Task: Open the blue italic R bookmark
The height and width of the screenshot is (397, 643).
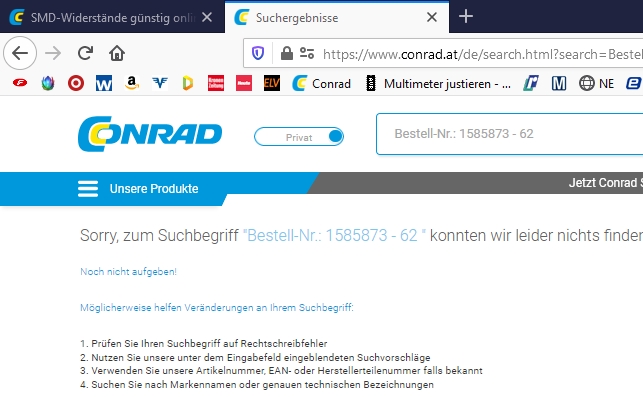Action: pyautogui.click(x=531, y=83)
